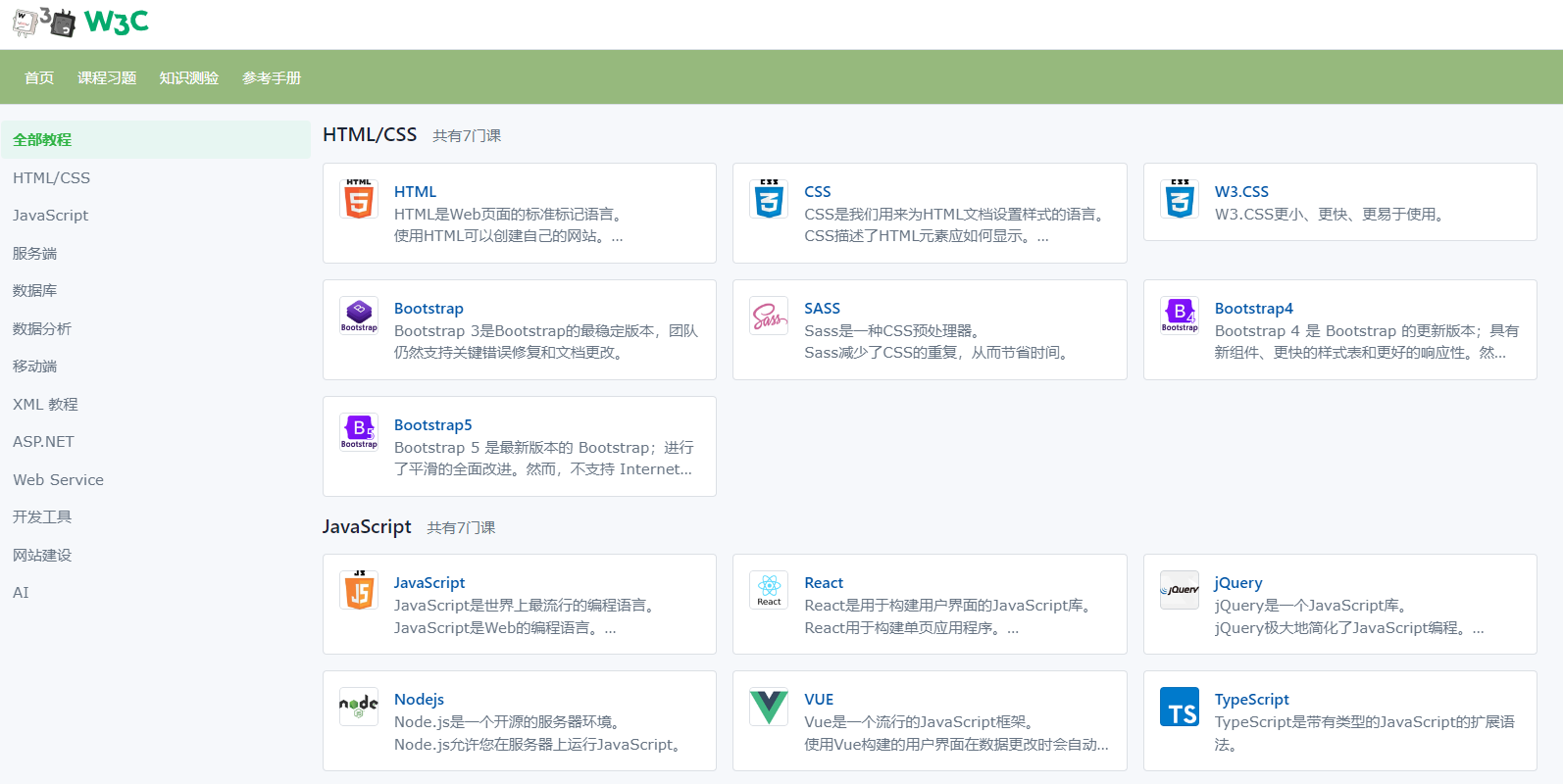Click the Sass description text
This screenshot has width=1563, height=784.
[x=939, y=342]
